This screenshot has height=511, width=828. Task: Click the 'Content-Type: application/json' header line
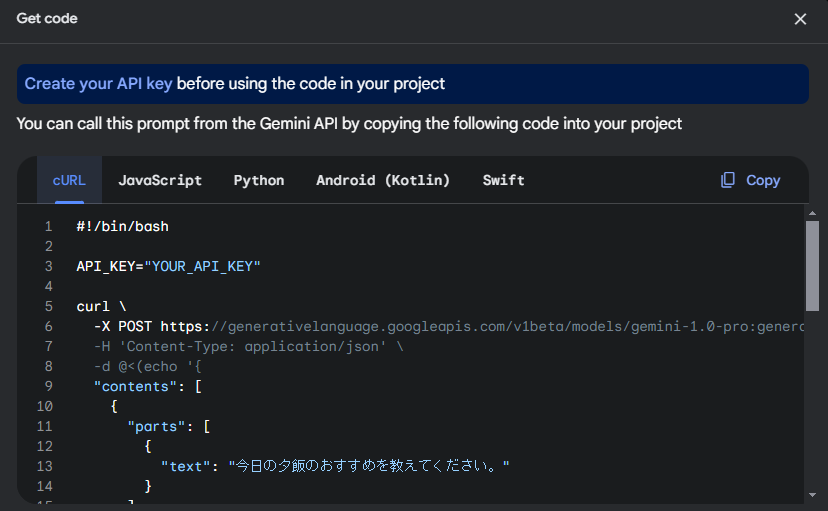[248, 346]
